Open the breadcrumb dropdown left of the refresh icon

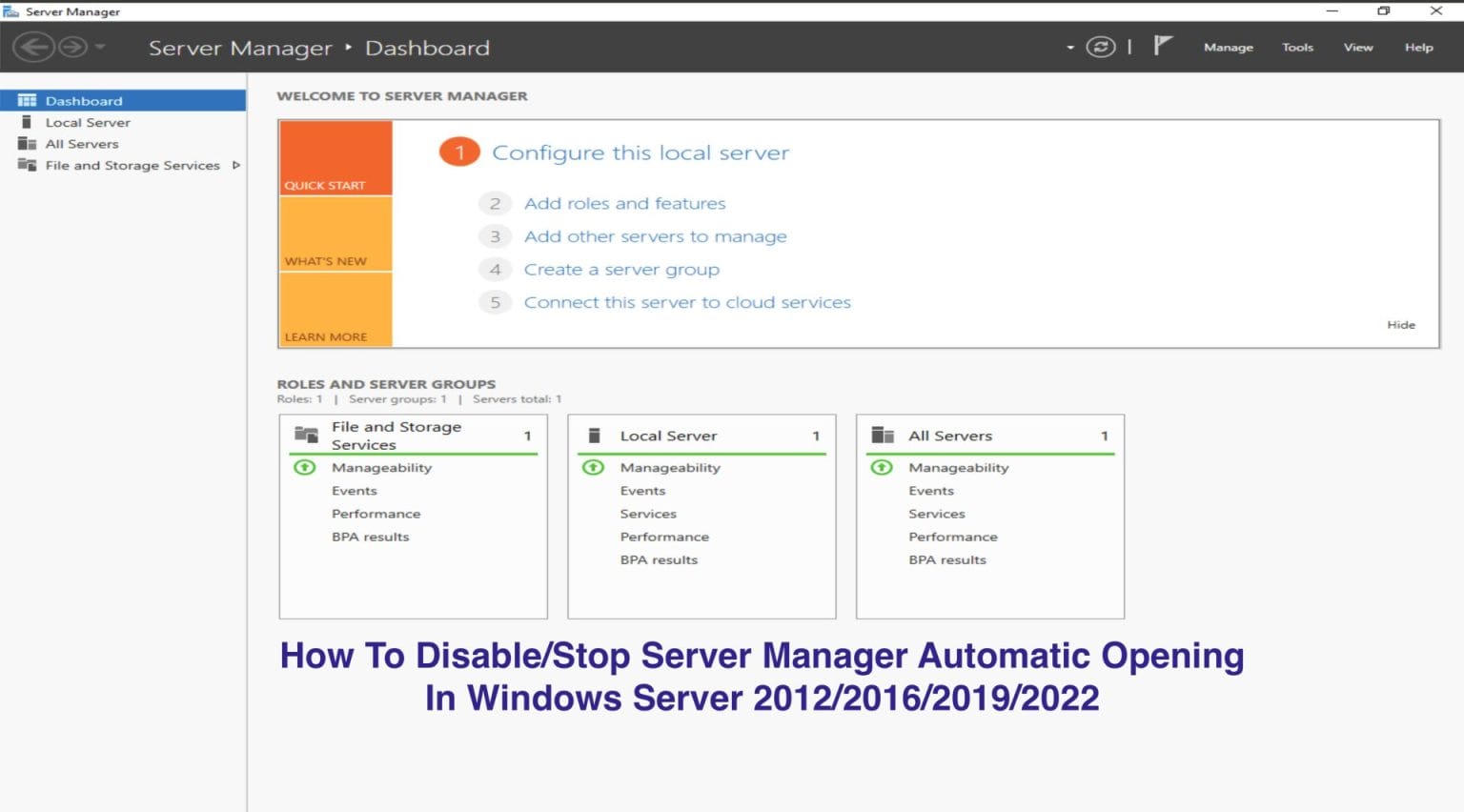click(1070, 46)
